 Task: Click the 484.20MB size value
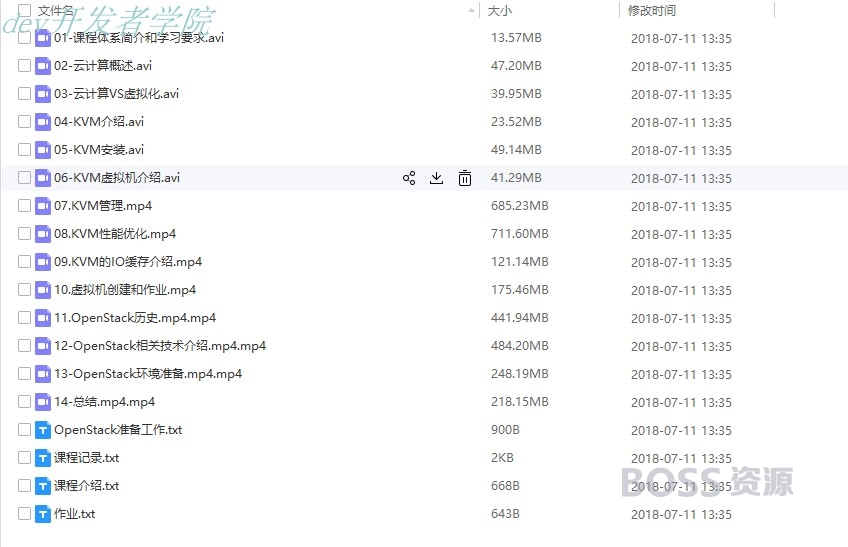point(520,346)
